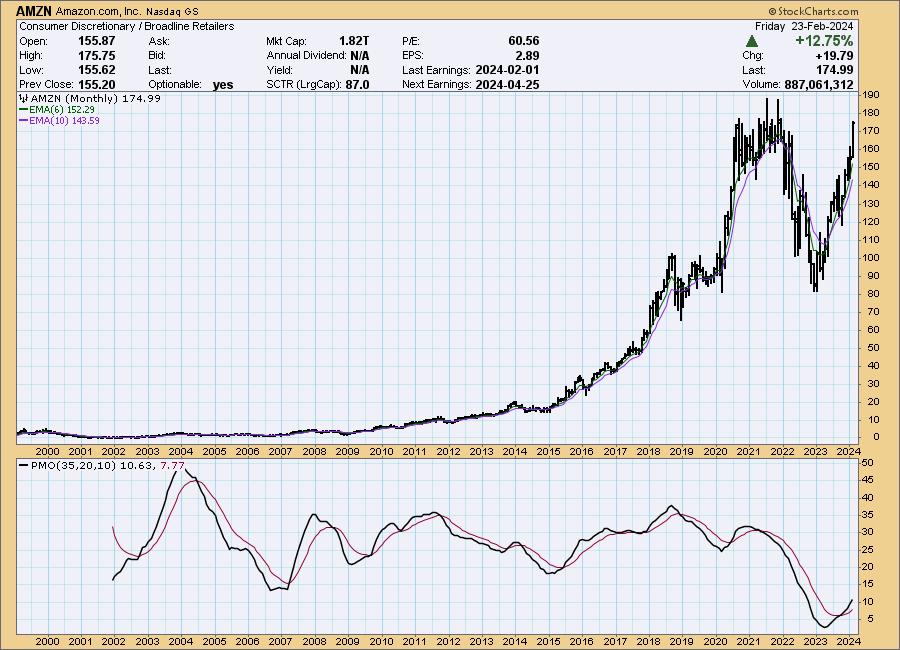
Task: Click the bar-chart icon before AMZN (Monthly)
Action: tap(24, 98)
